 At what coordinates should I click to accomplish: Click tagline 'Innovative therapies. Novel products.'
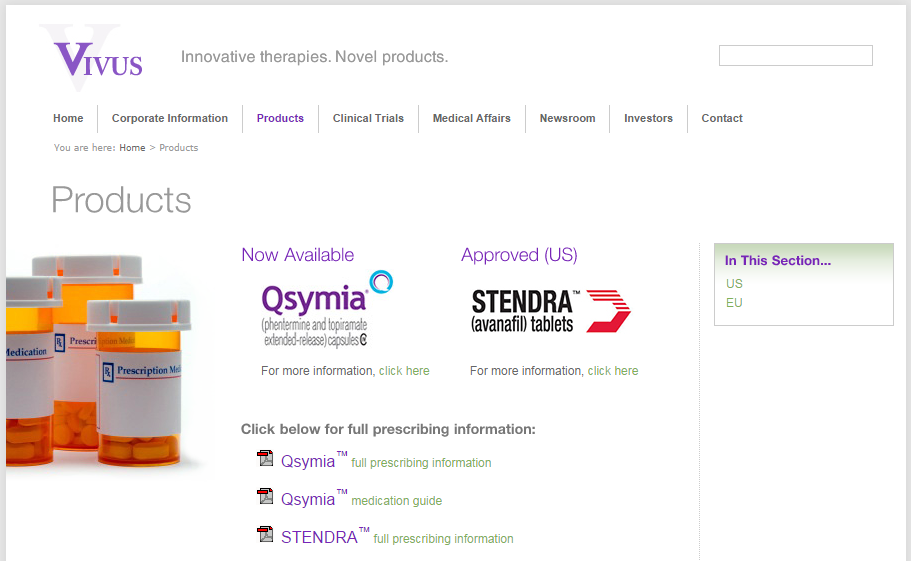click(x=315, y=57)
